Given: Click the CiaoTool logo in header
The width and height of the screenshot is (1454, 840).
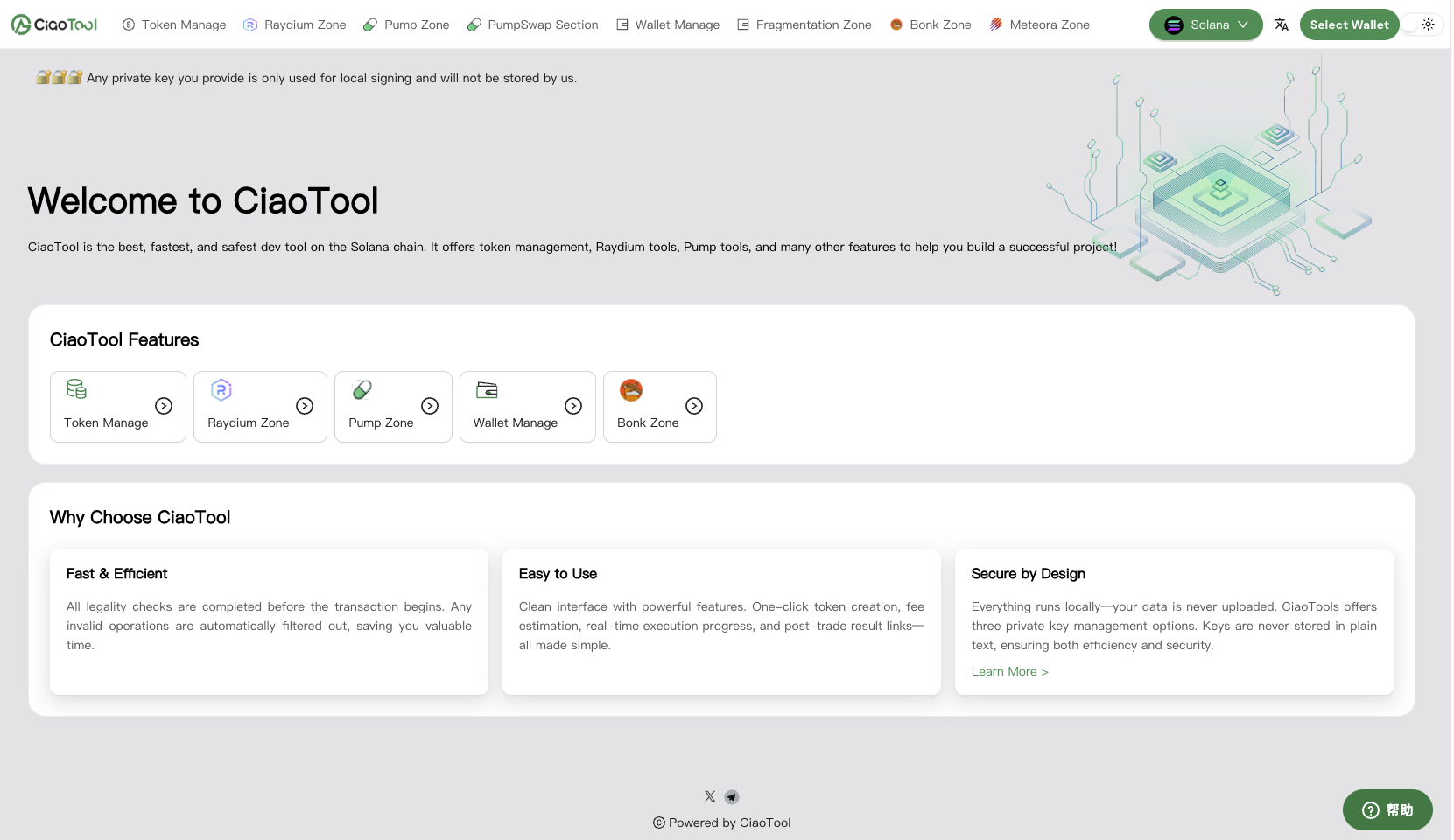Looking at the screenshot, I should pyautogui.click(x=54, y=24).
